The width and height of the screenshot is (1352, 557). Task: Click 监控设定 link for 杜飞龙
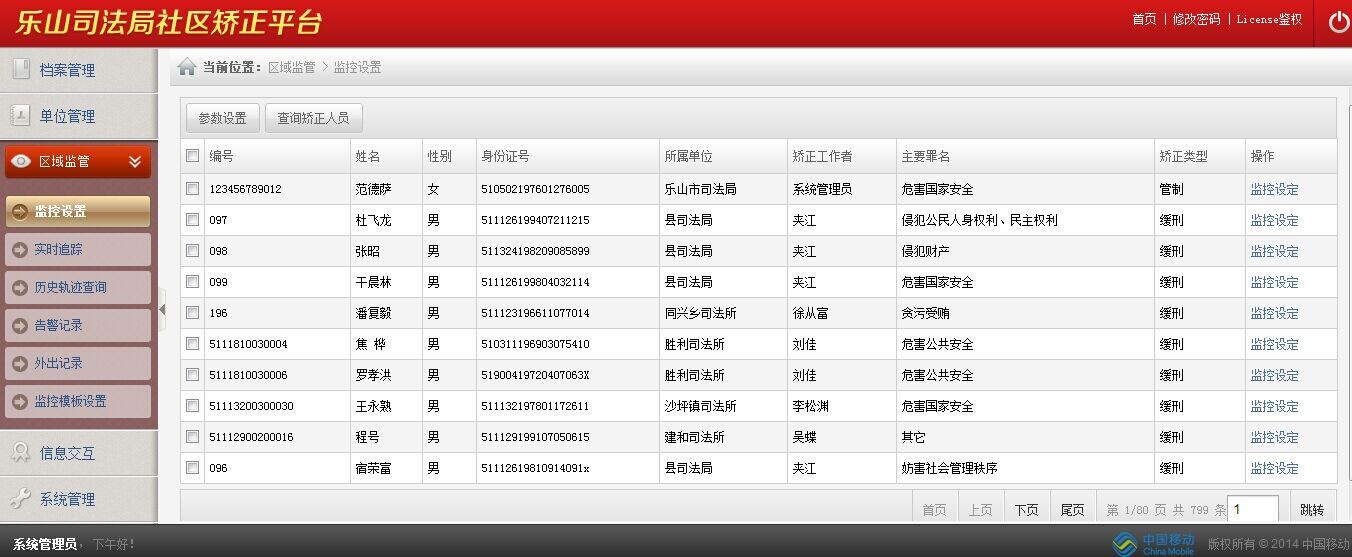[x=1274, y=220]
